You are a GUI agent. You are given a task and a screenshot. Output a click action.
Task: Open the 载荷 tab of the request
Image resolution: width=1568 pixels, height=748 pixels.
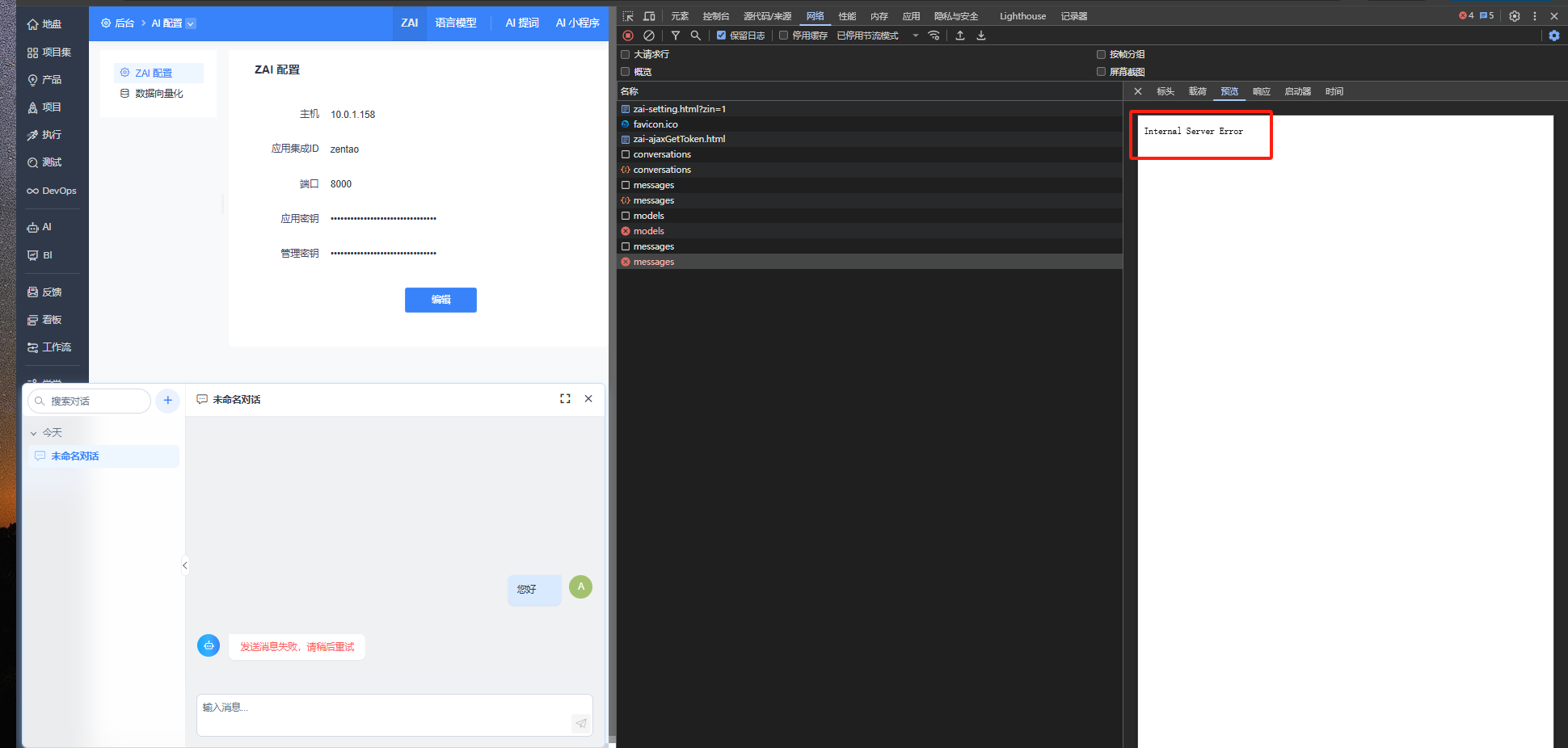[x=1198, y=91]
